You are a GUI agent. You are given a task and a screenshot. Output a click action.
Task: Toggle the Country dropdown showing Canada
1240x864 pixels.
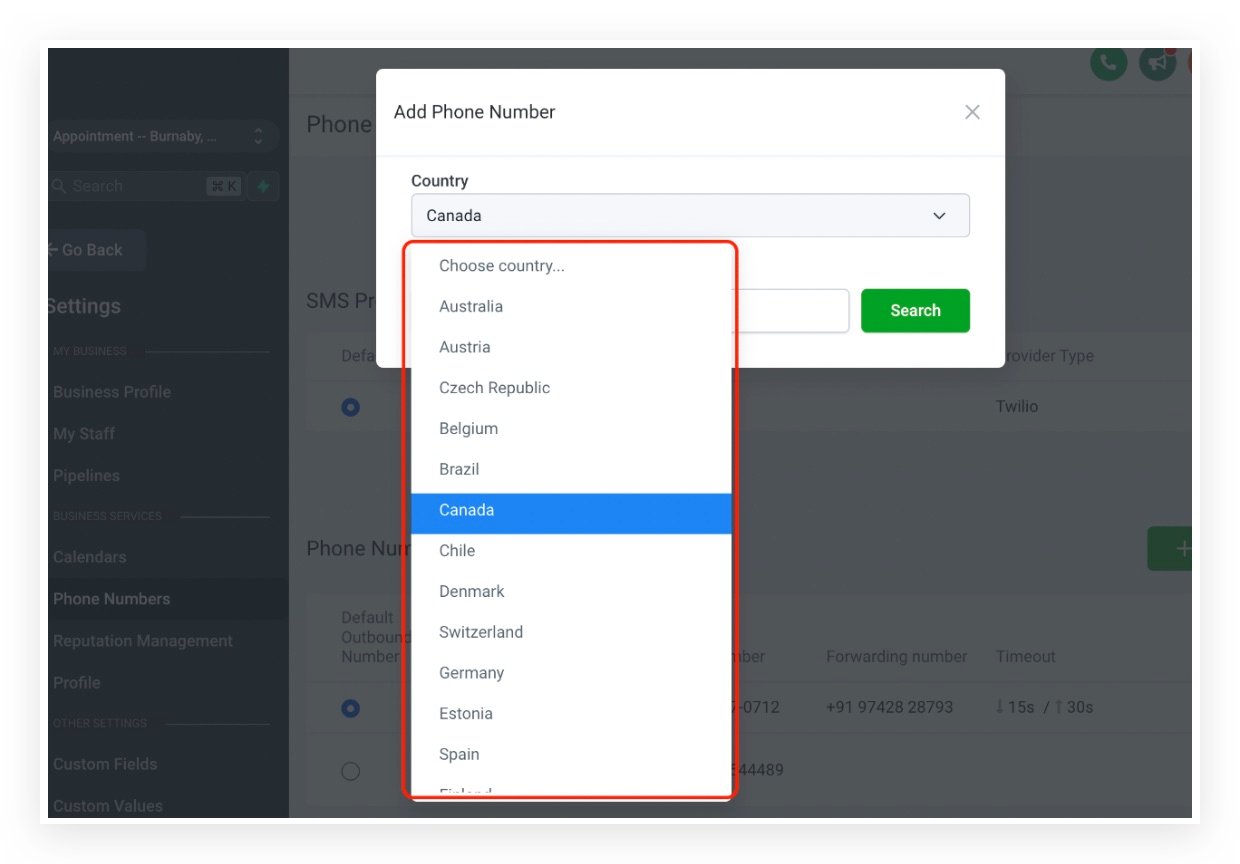(690, 216)
